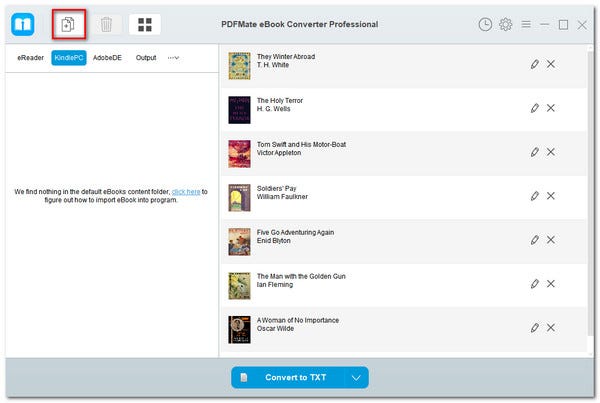Click They Winter Abroad cover thumbnail

pyautogui.click(x=240, y=66)
